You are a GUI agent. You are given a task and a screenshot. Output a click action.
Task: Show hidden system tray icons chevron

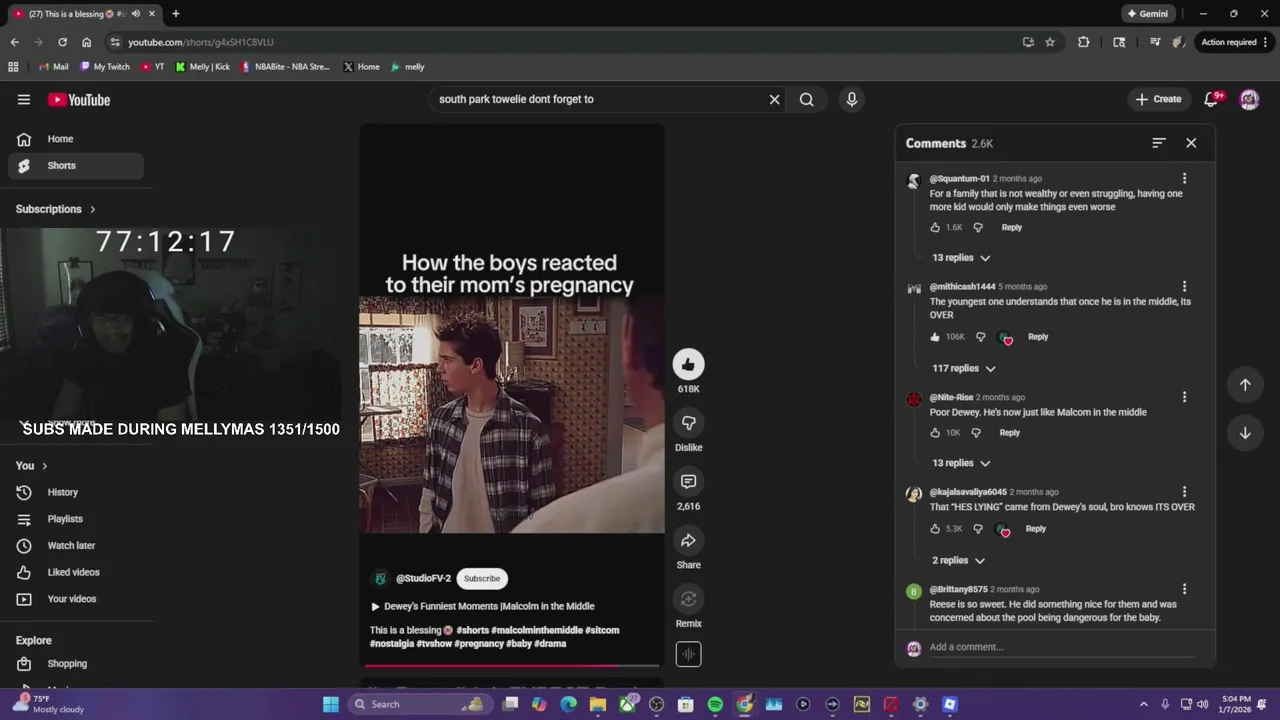(1144, 704)
